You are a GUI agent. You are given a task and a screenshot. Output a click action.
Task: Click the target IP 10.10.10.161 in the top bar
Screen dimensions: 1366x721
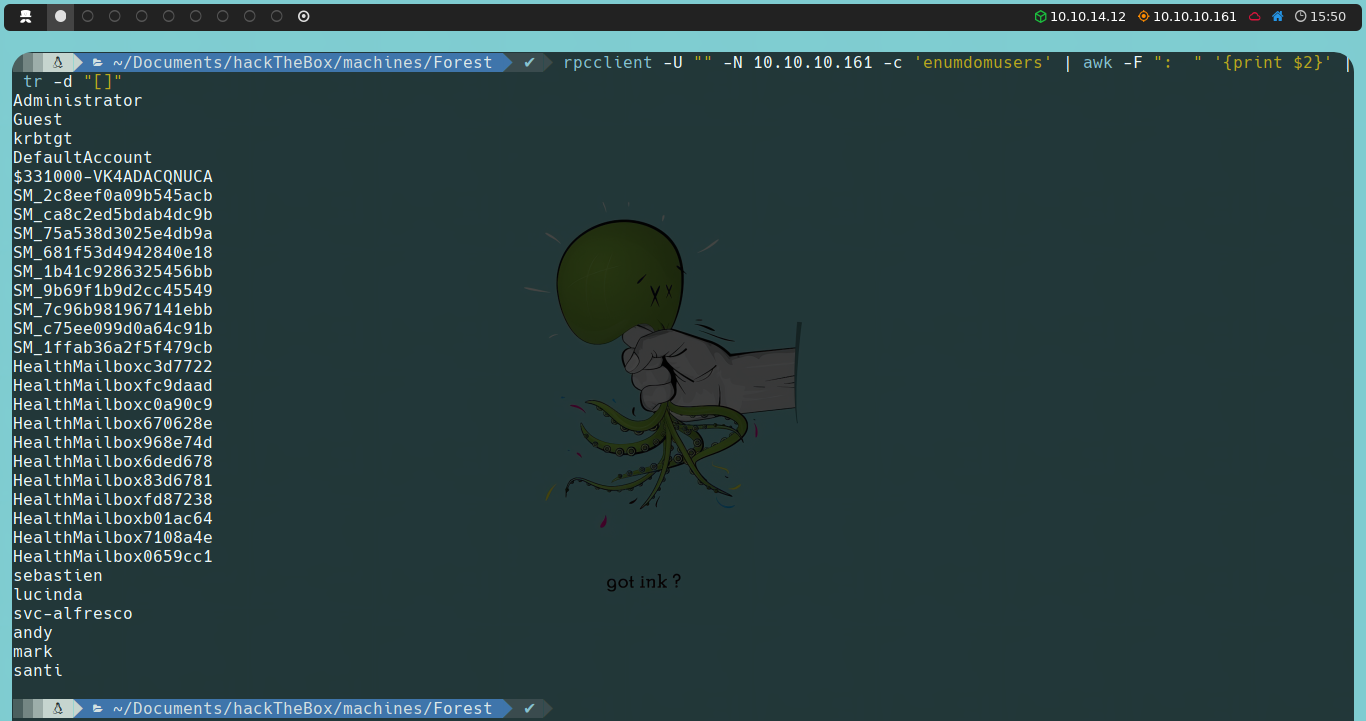pyautogui.click(x=1195, y=16)
